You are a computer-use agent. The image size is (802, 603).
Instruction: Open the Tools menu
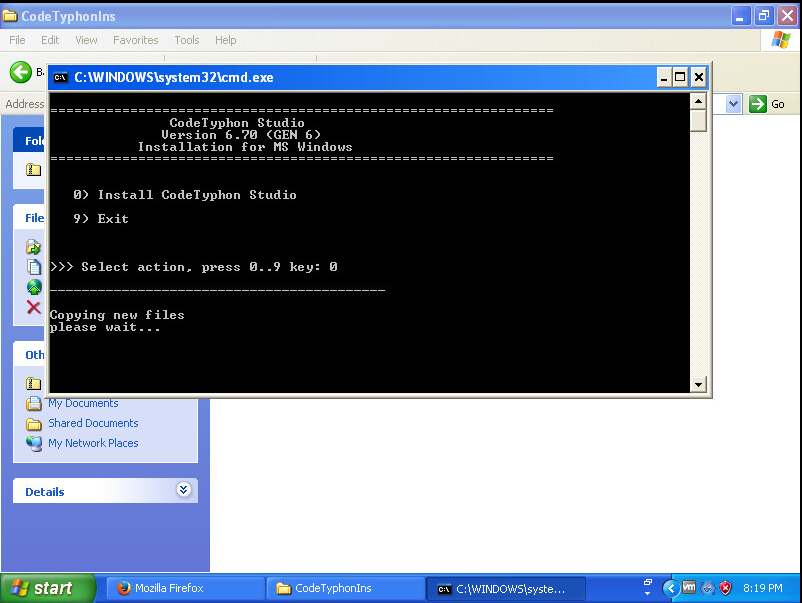[187, 40]
